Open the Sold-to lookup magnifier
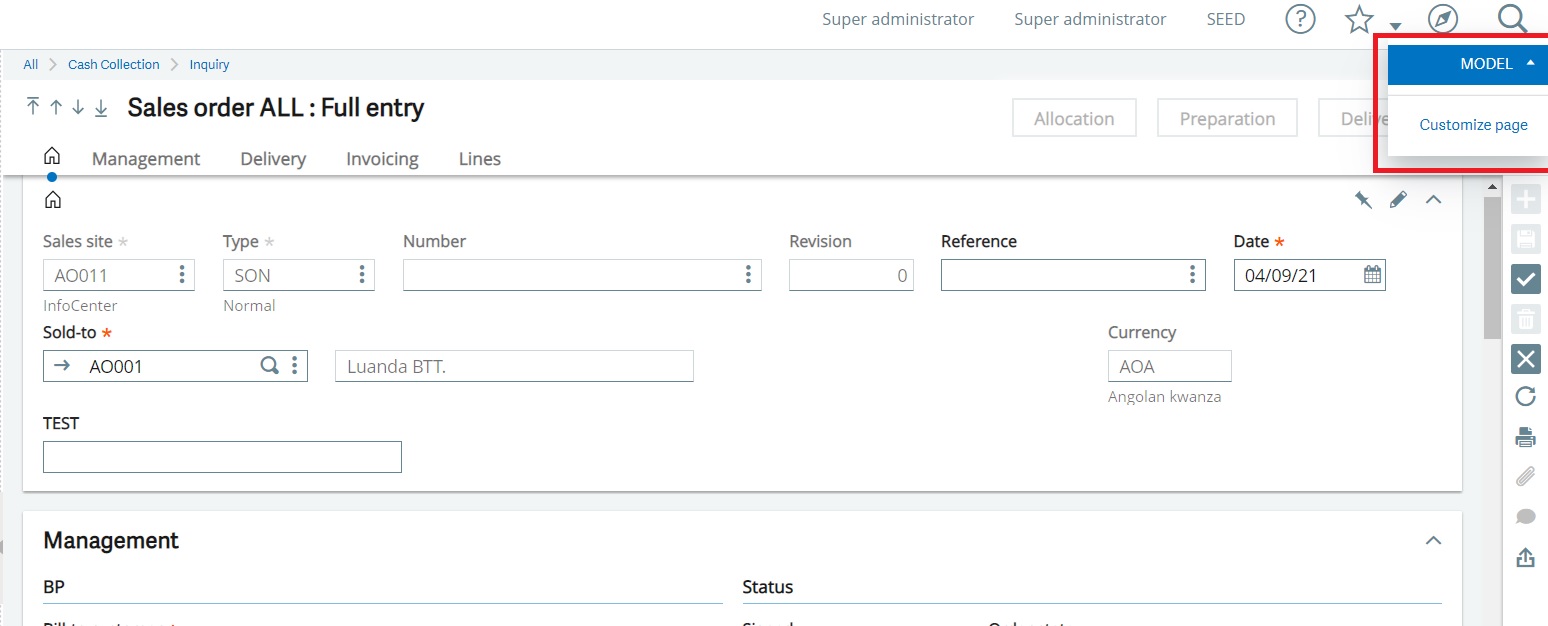This screenshot has width=1548, height=626. pos(268,365)
